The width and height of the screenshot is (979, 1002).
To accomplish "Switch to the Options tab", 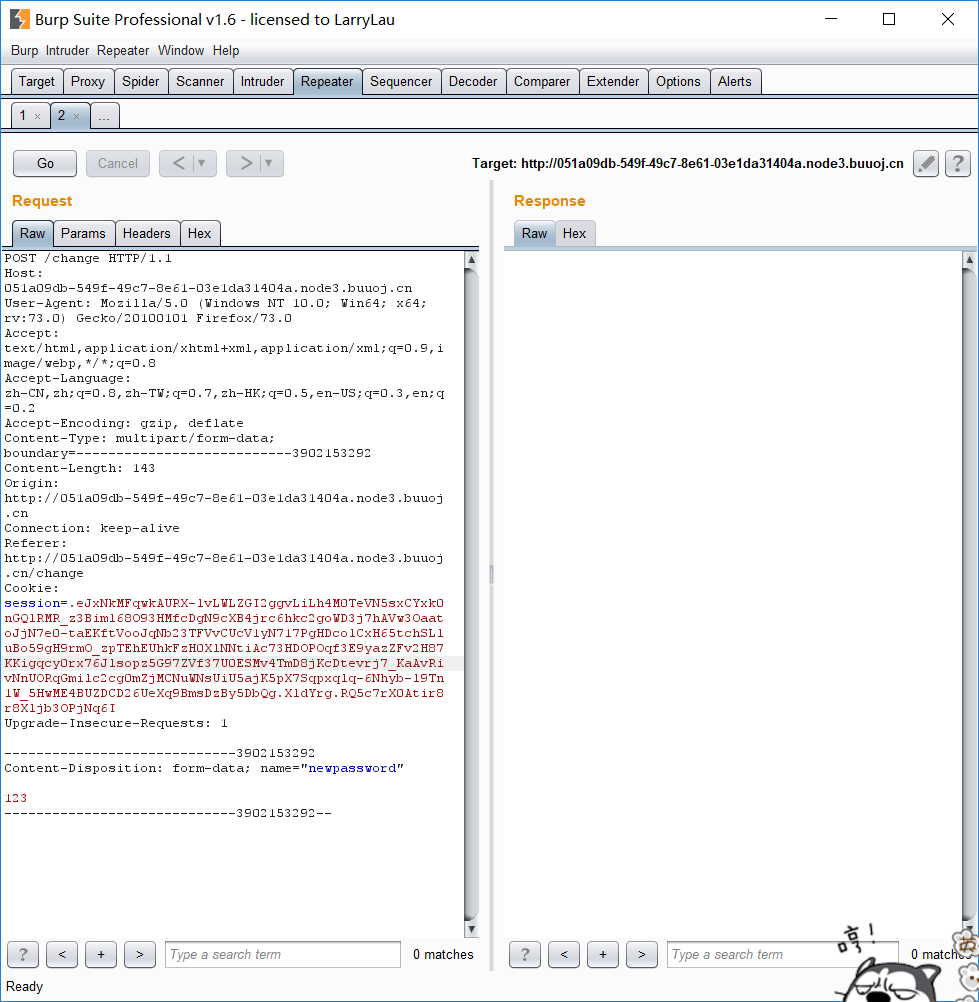I will [x=678, y=82].
